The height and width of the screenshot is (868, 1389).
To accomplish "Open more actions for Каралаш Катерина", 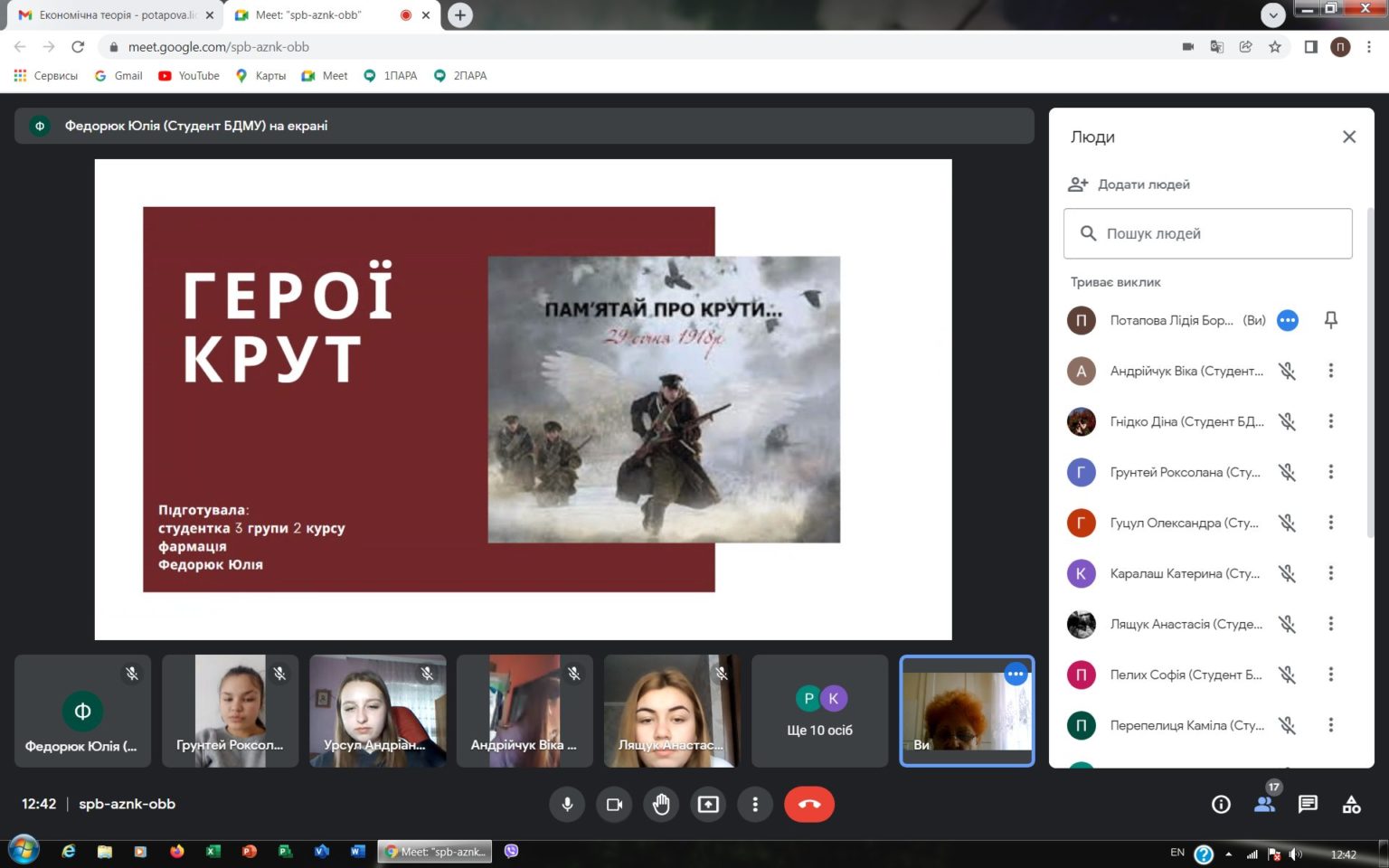I will 1330,573.
